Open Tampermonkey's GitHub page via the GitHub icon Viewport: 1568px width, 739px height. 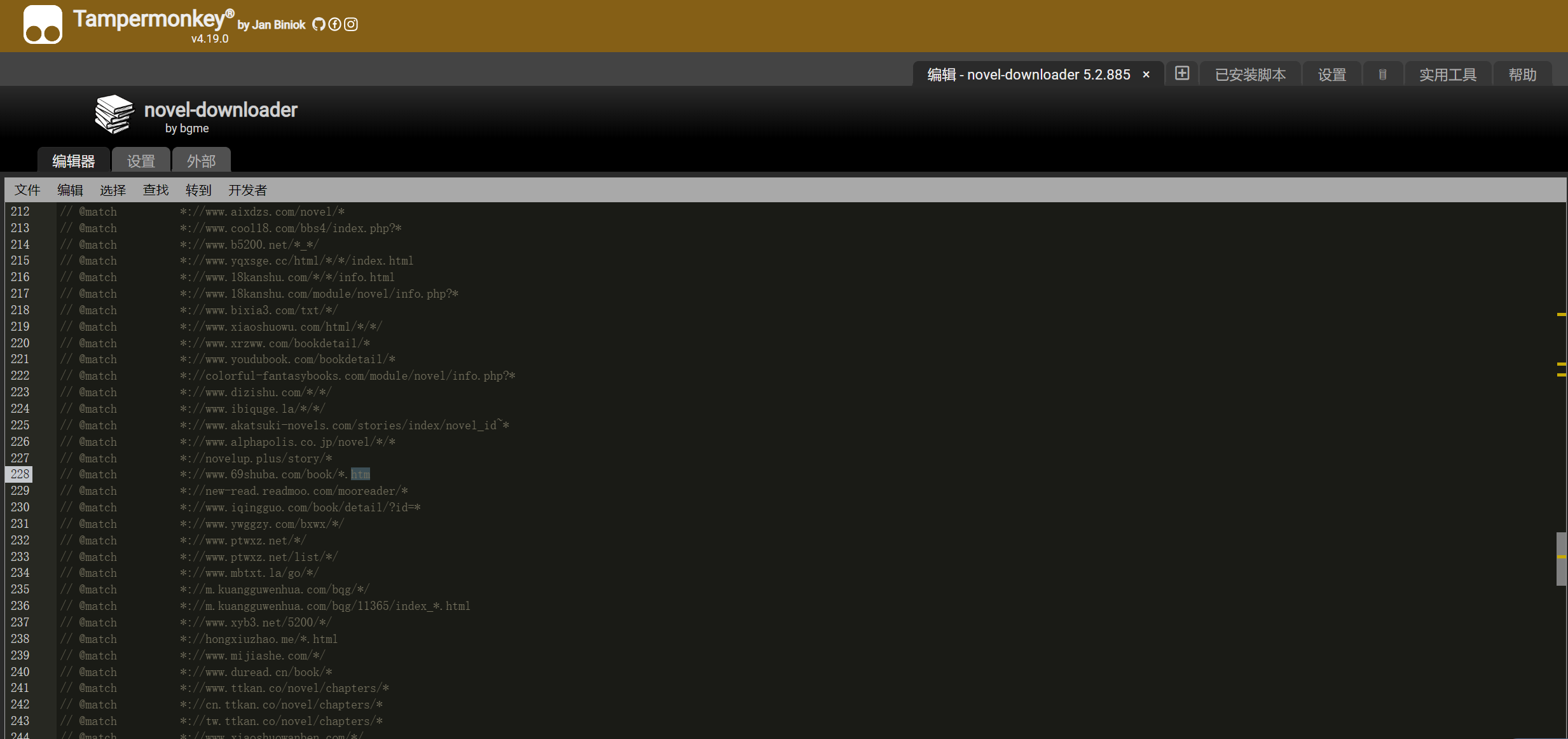(x=319, y=24)
